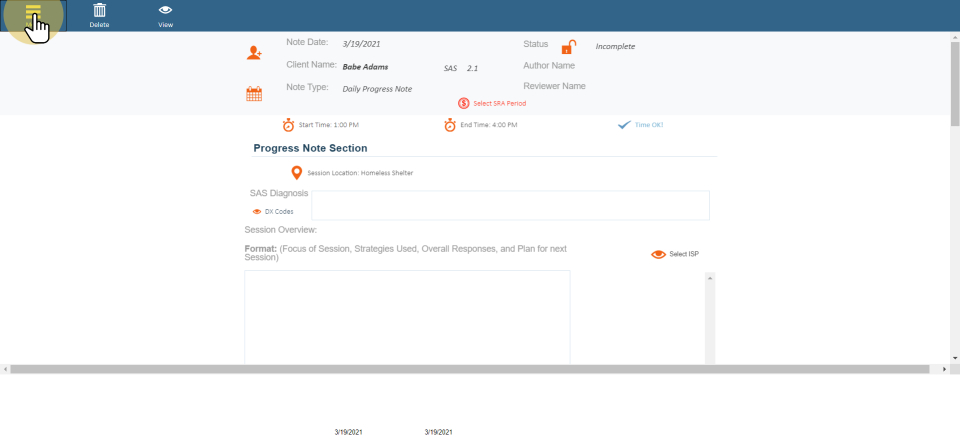Screen dimensions: 960x443
Task: Click the yellow menu icon in toolbar
Action: [x=34, y=13]
